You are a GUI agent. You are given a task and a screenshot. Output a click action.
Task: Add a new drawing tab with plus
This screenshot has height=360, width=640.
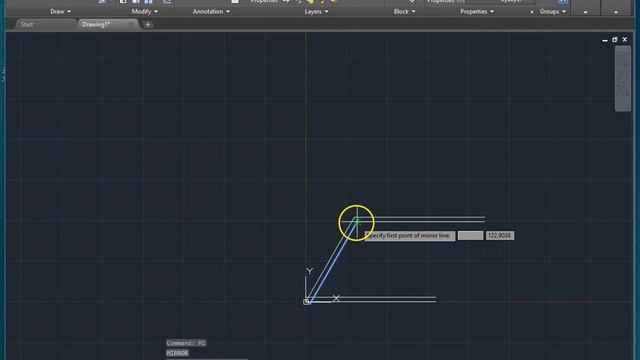click(x=148, y=24)
